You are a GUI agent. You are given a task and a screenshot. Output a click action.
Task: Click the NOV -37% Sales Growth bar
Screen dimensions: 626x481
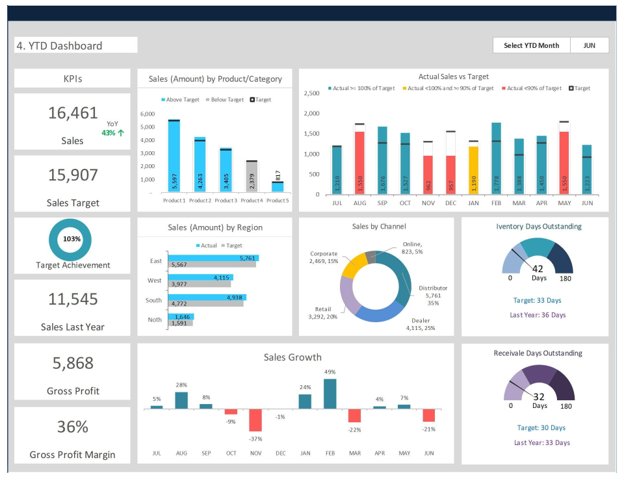click(x=256, y=420)
